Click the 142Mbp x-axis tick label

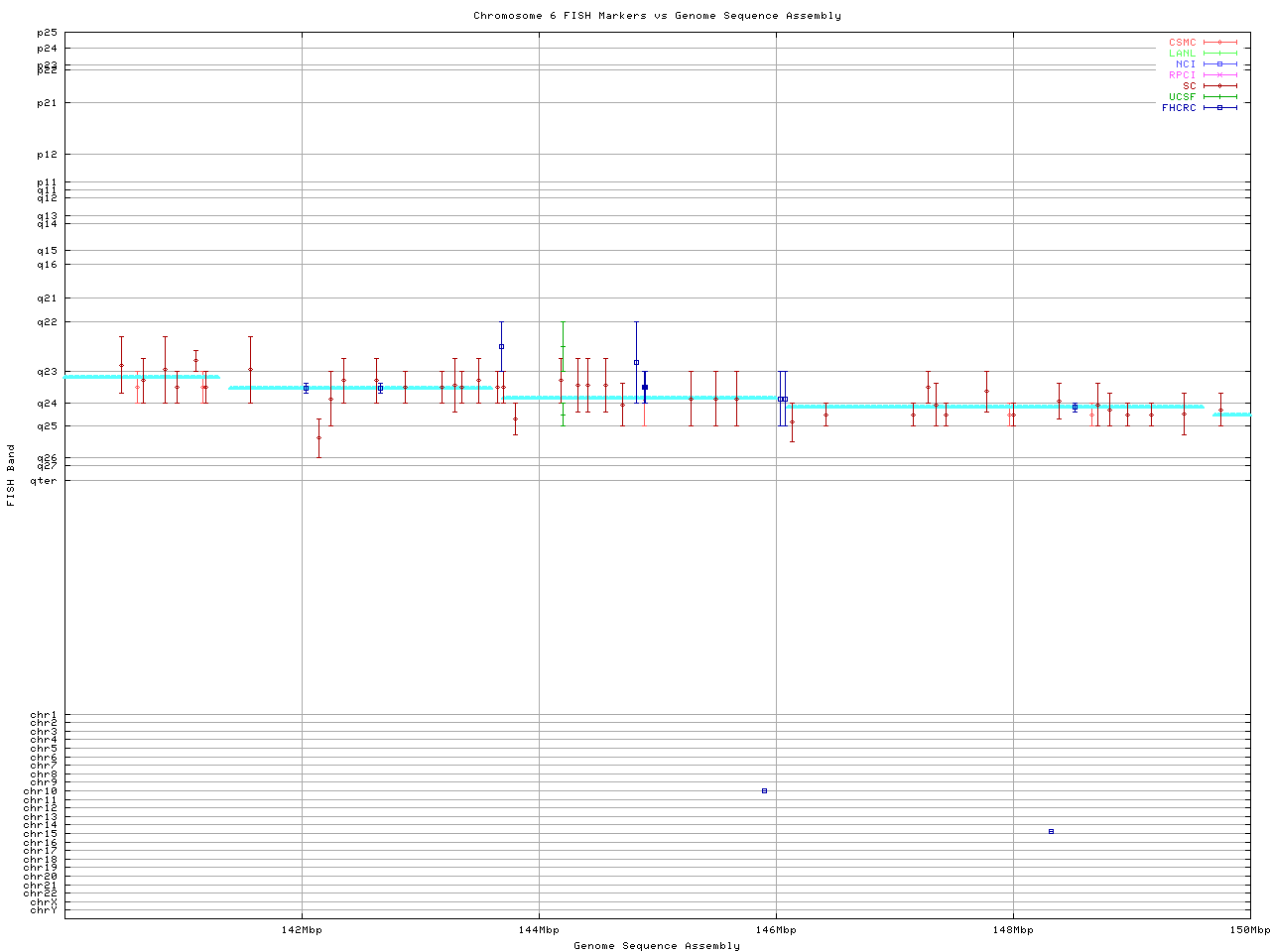(303, 930)
